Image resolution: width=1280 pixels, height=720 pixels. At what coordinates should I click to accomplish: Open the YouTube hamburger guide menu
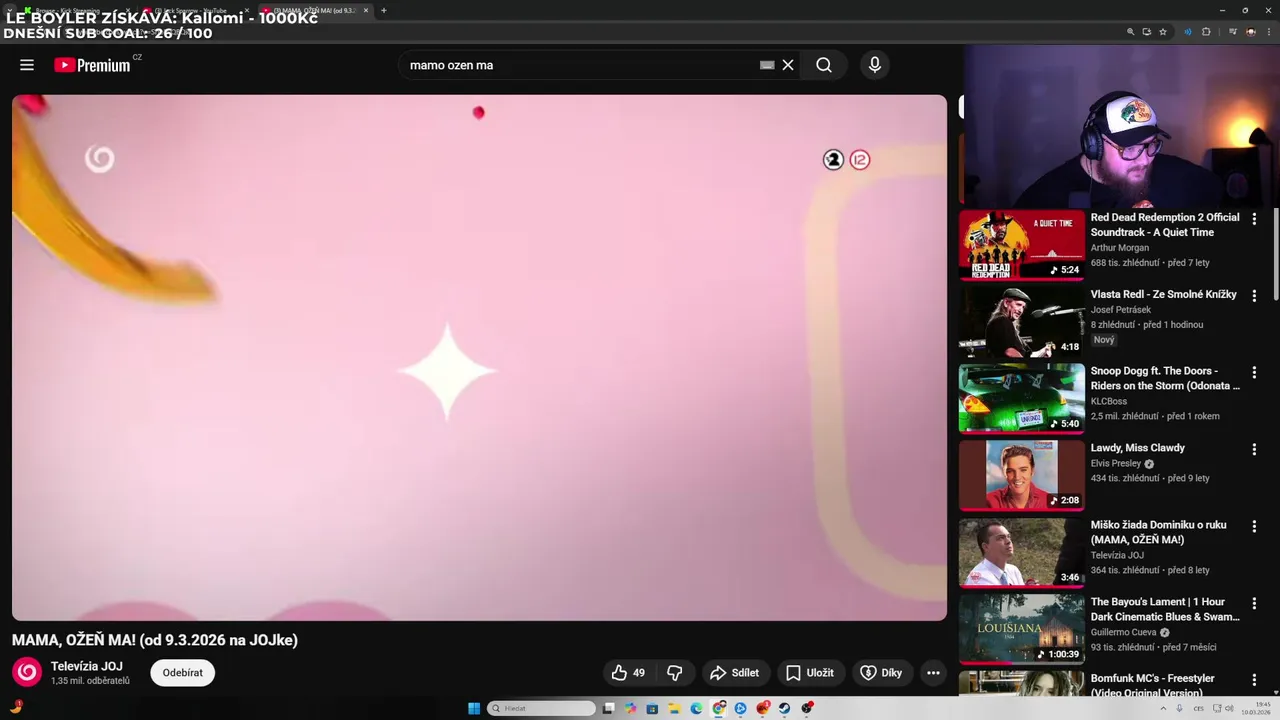(27, 65)
